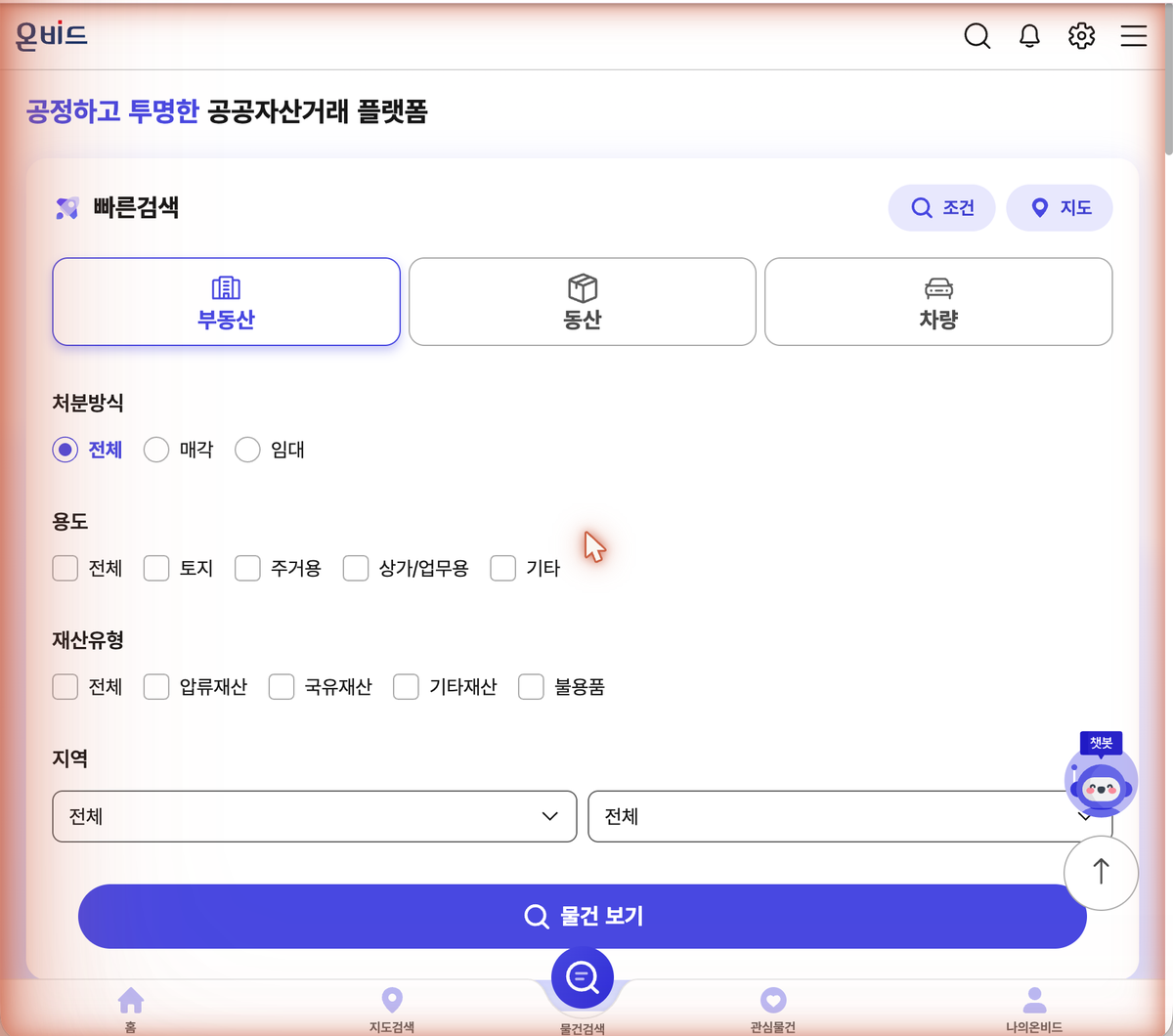Open 관심물건 in bottom navigation
The width and height of the screenshot is (1173, 1036).
[x=773, y=1010]
